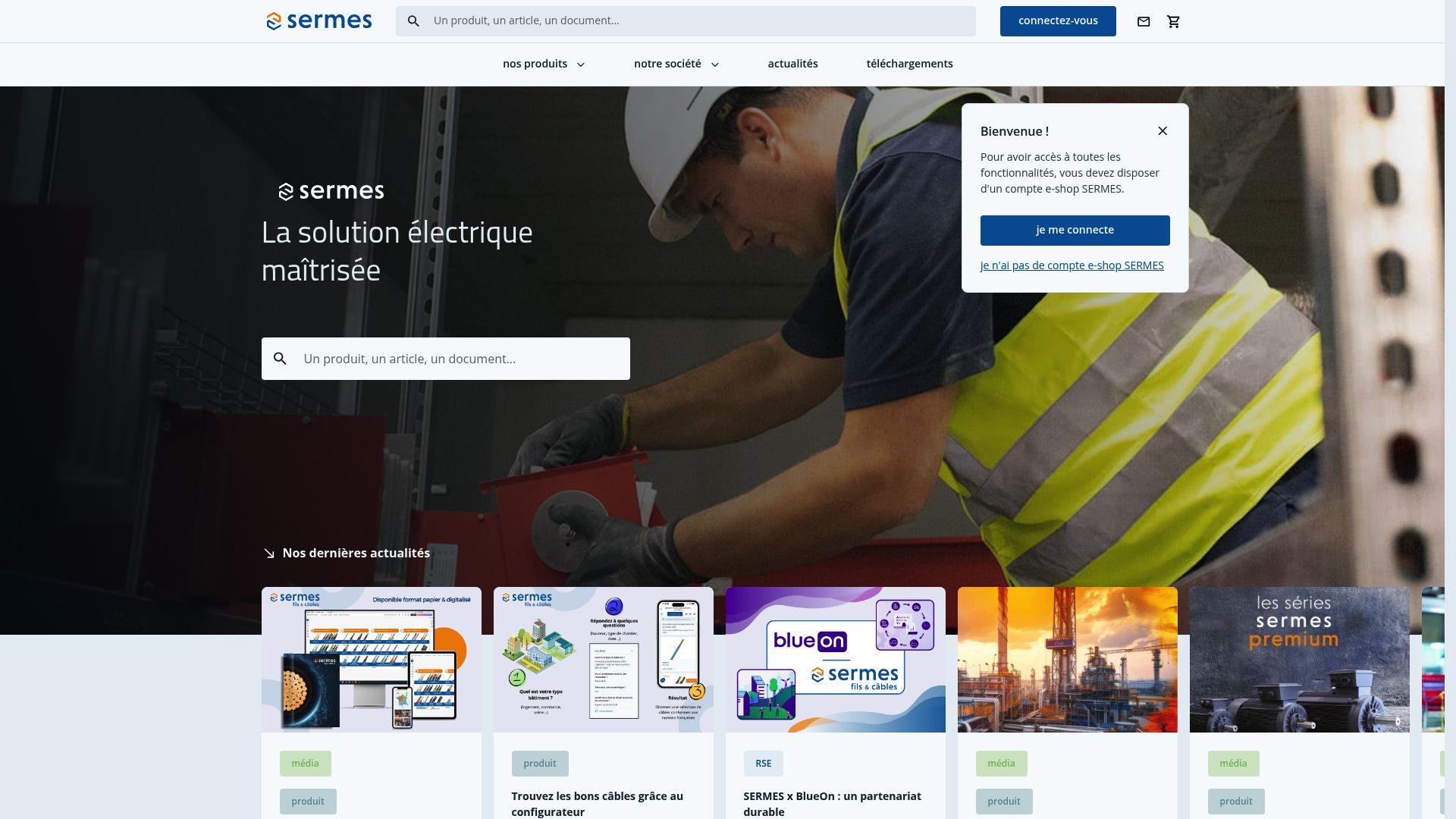The image size is (1456, 819).
Task: Click the hero search magnifier icon
Action: [280, 359]
